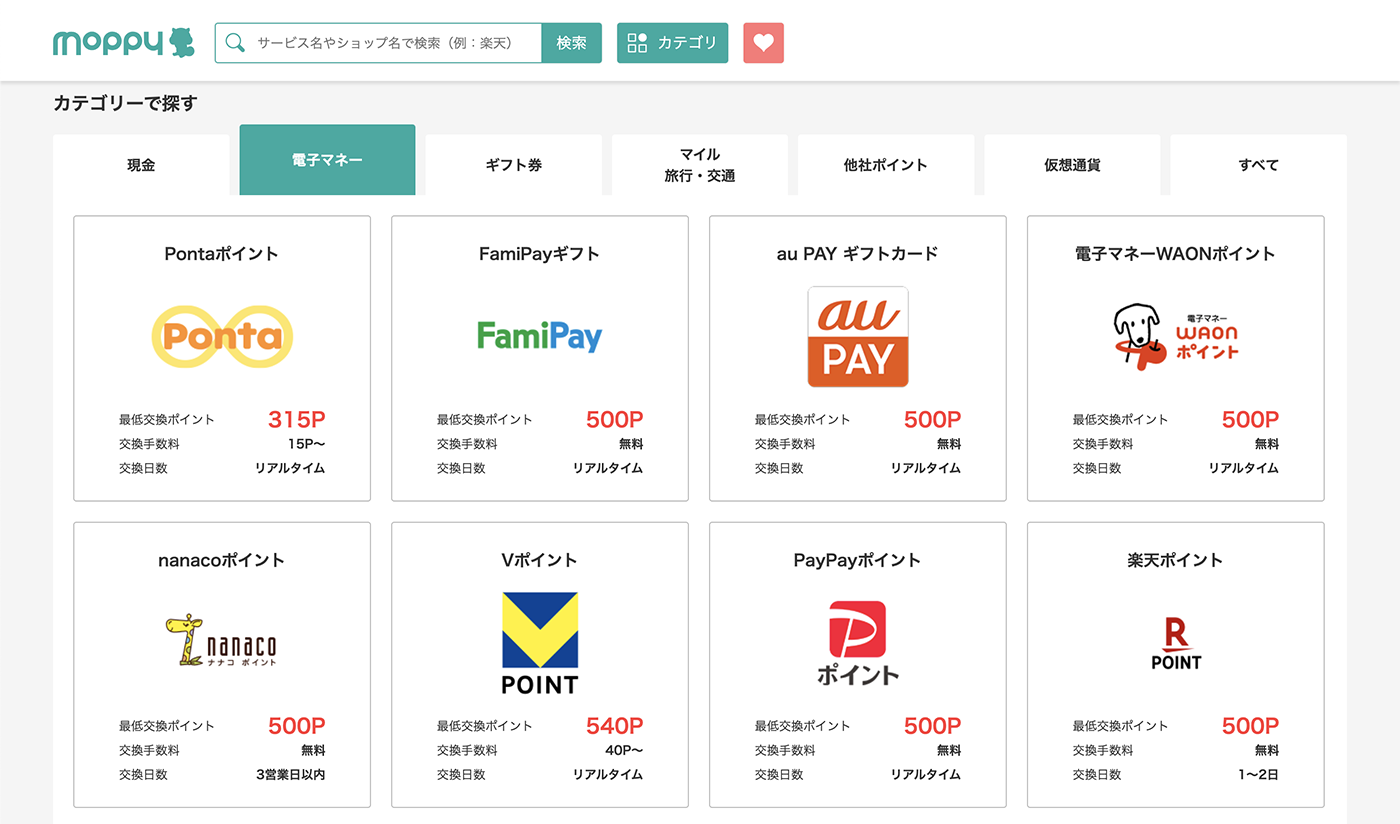Open the マイル 旅行・交通 tab
Viewport: 1400px width, 824px height.
tap(700, 165)
